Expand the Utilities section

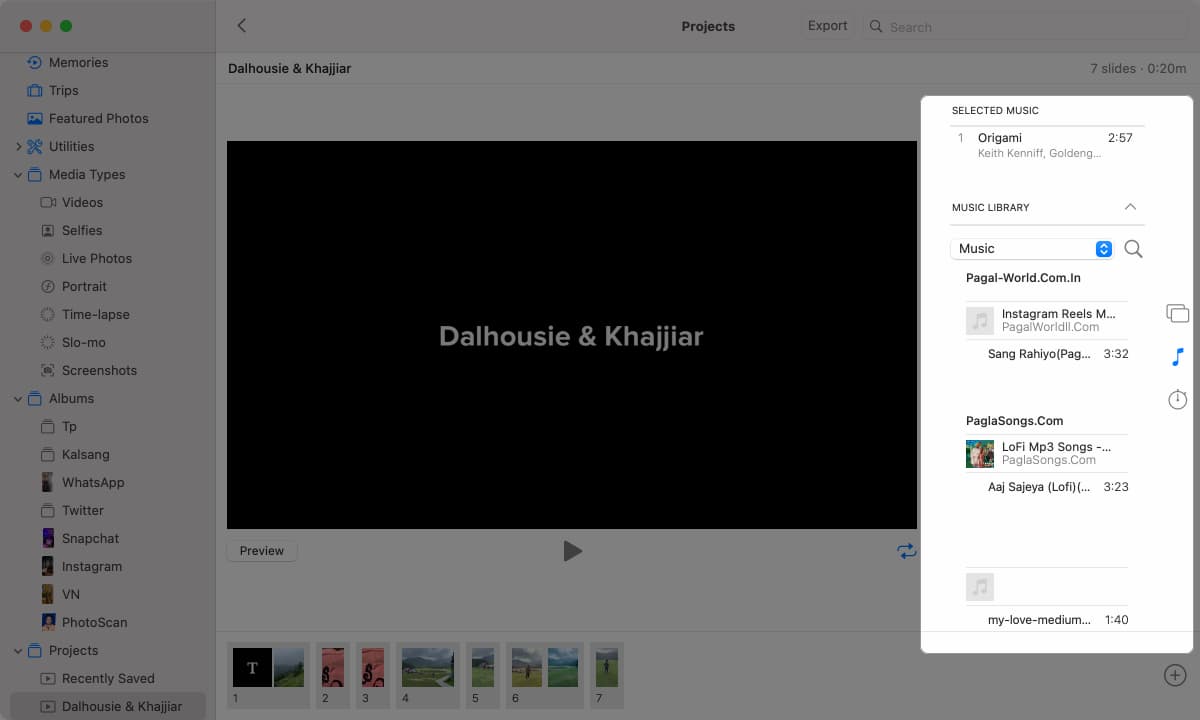[x=18, y=146]
